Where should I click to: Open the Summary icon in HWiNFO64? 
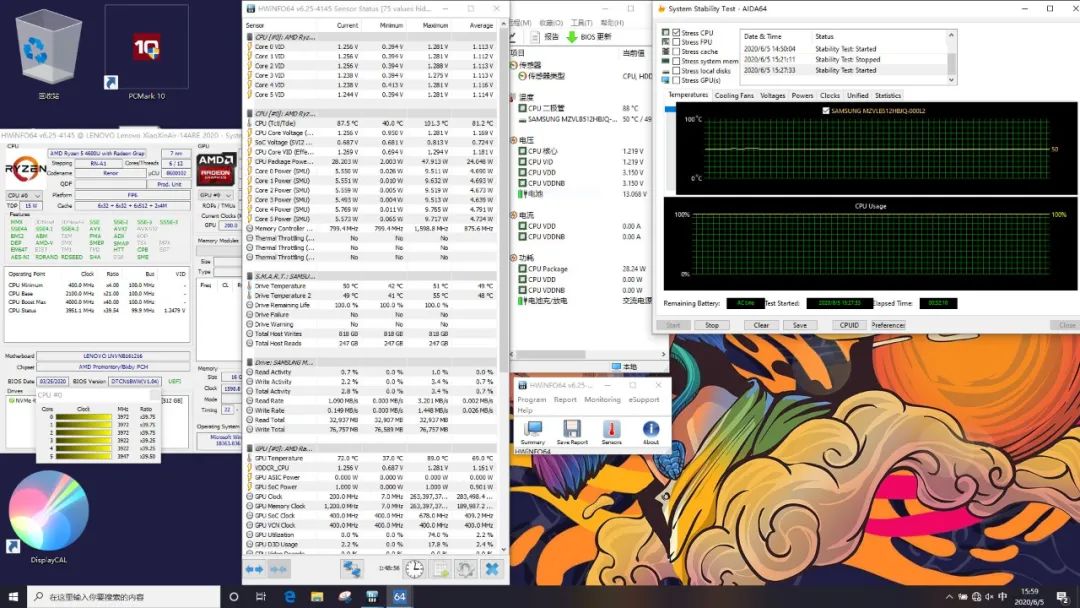532,430
